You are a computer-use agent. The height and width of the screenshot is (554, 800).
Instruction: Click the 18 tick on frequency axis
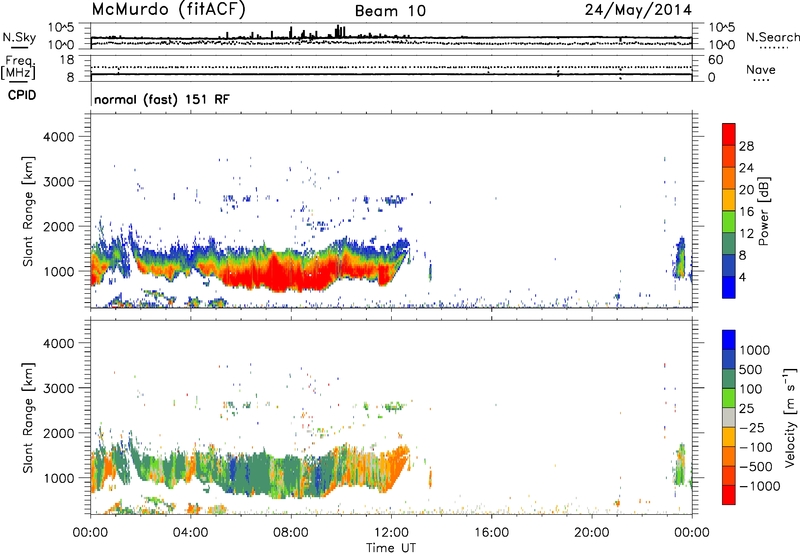67,60
